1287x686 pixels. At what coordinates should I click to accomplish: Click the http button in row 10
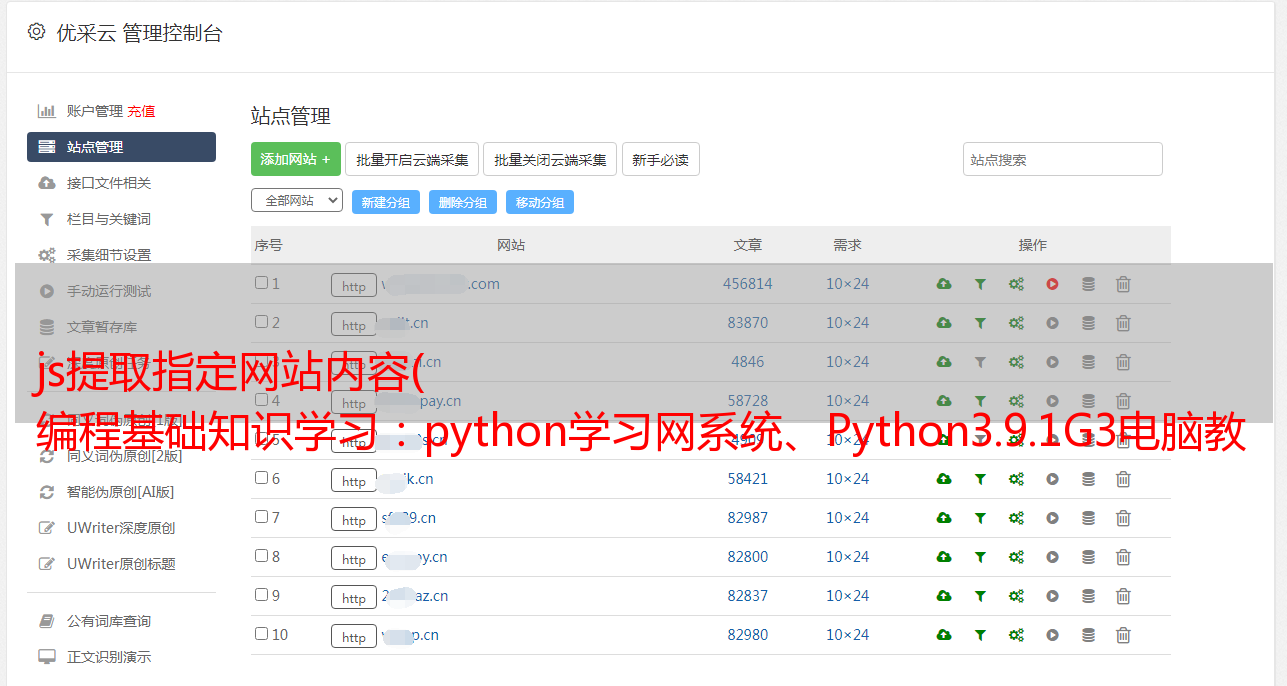[x=354, y=636]
